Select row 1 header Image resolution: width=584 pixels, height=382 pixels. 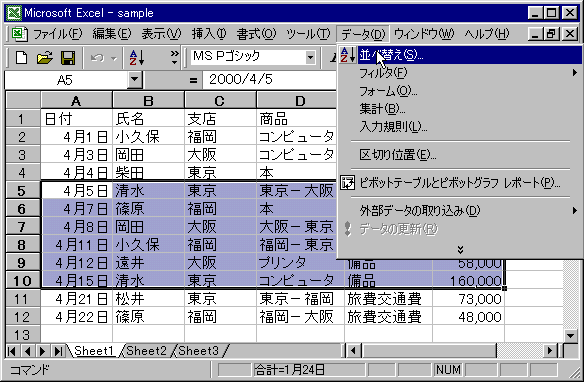(22, 119)
